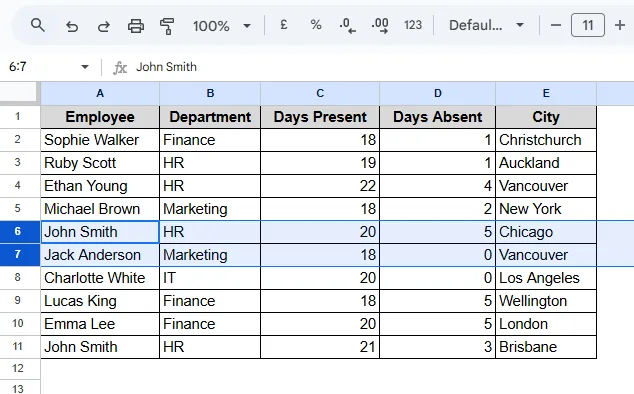Select column C header
This screenshot has height=394, width=634.
click(x=320, y=93)
